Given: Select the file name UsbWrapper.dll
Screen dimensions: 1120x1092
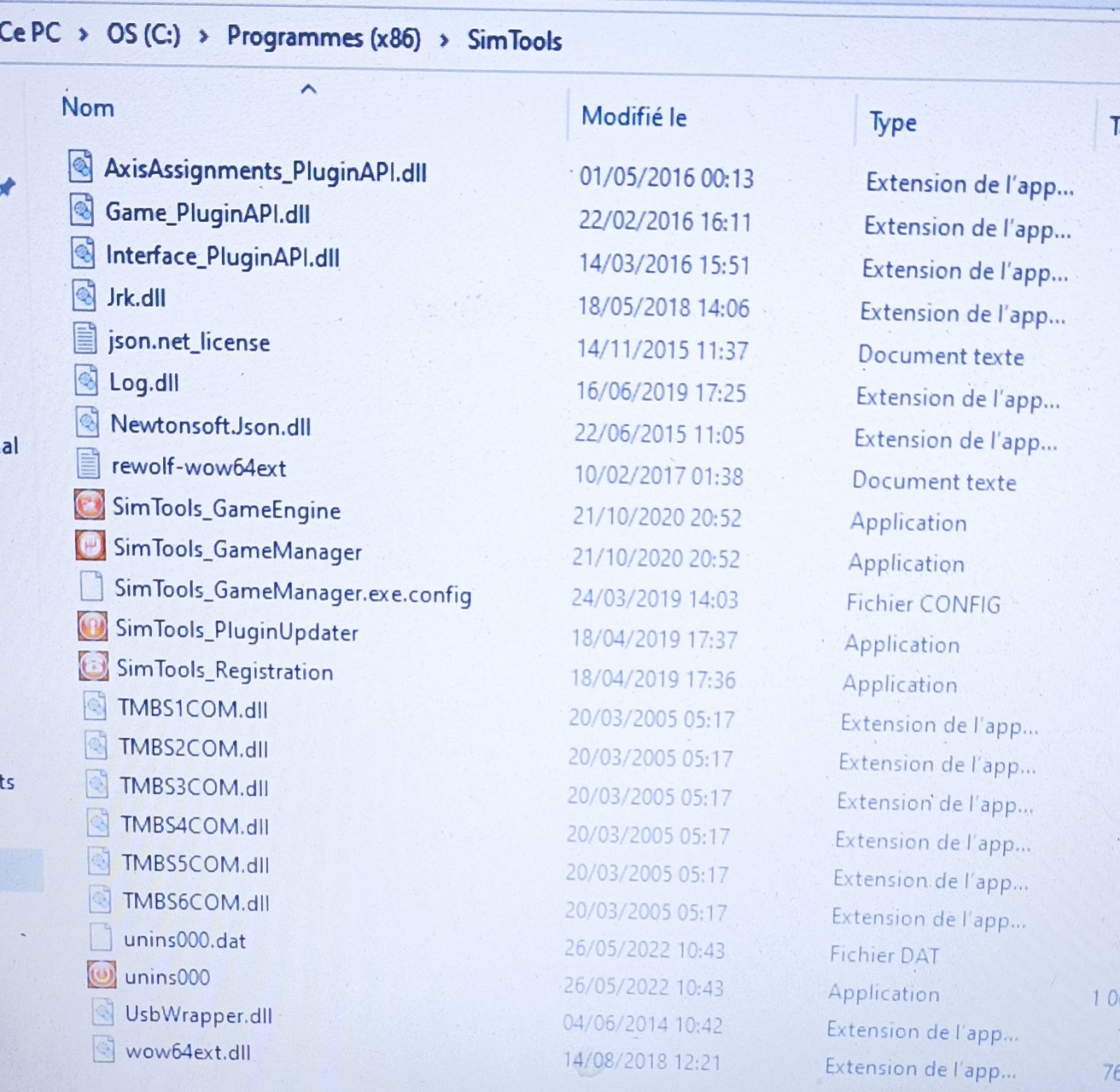Looking at the screenshot, I should [199, 1015].
